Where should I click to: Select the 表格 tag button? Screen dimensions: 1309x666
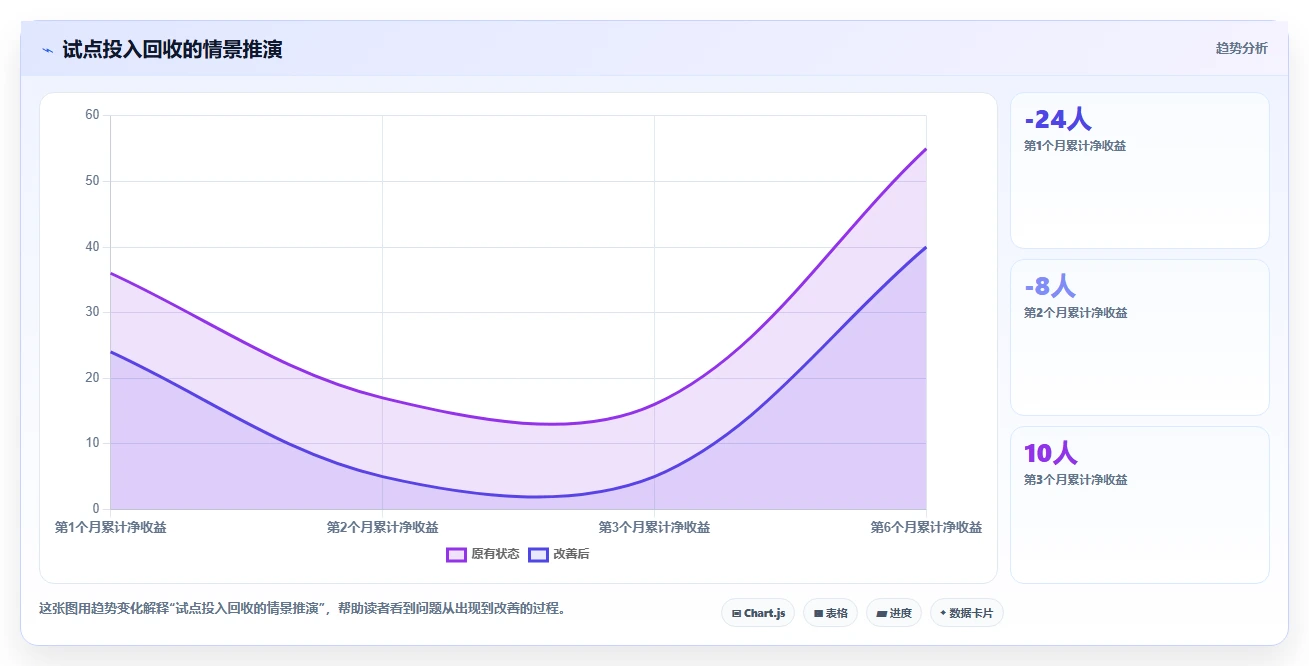(x=830, y=613)
